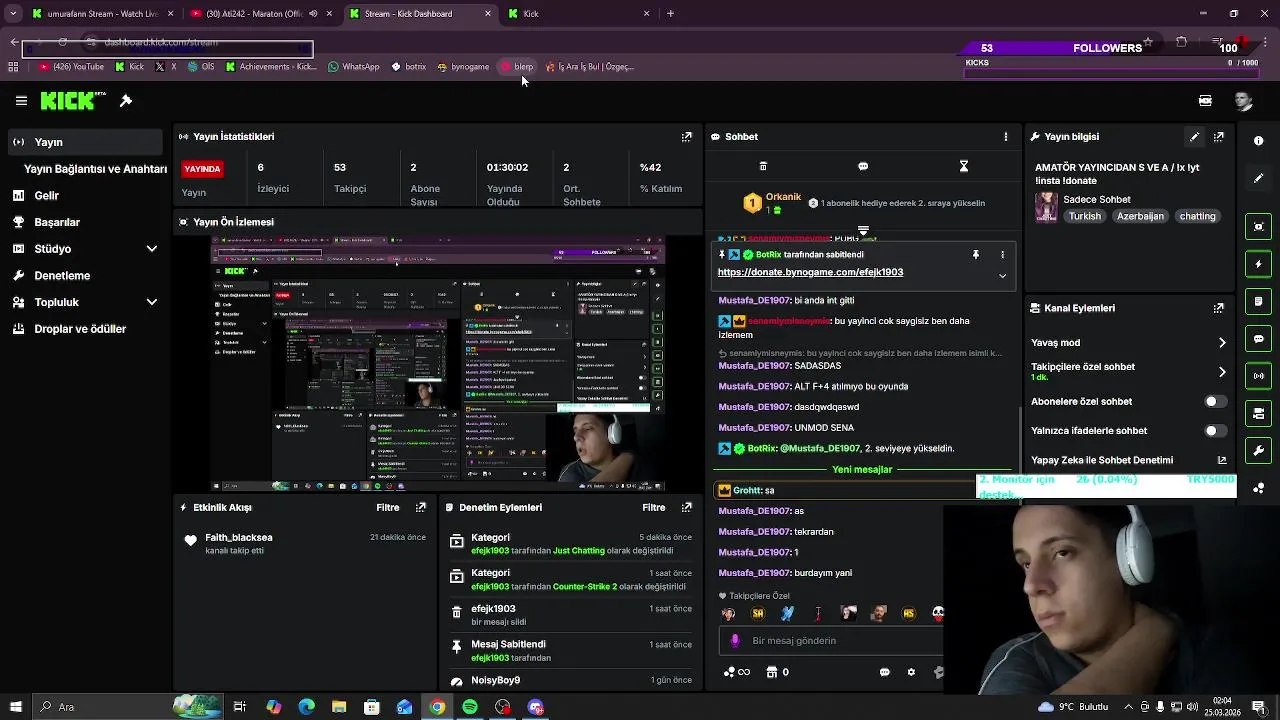Screen dimensions: 1280x720
Task: Pop out the Yayın bilgisi panel
Action: [1219, 137]
